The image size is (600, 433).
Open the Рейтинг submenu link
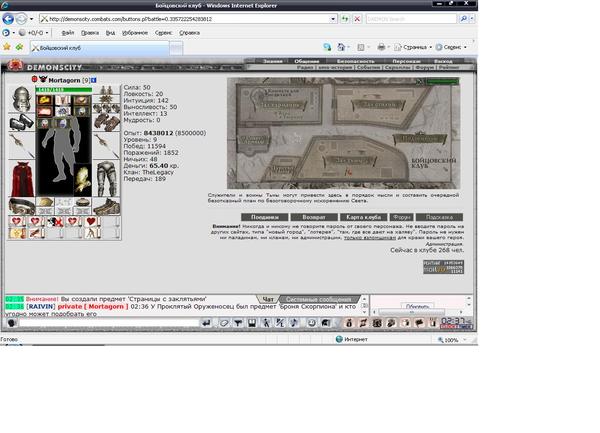pos(449,67)
